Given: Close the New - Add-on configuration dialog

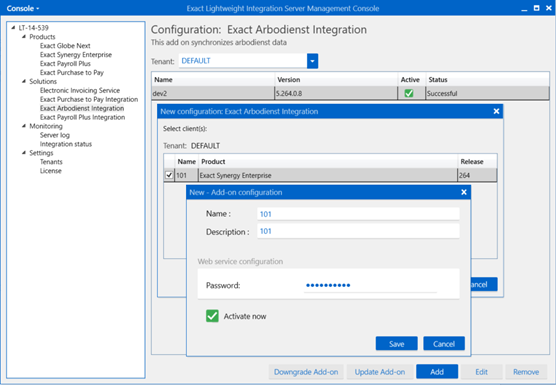Looking at the screenshot, I should coord(464,192).
